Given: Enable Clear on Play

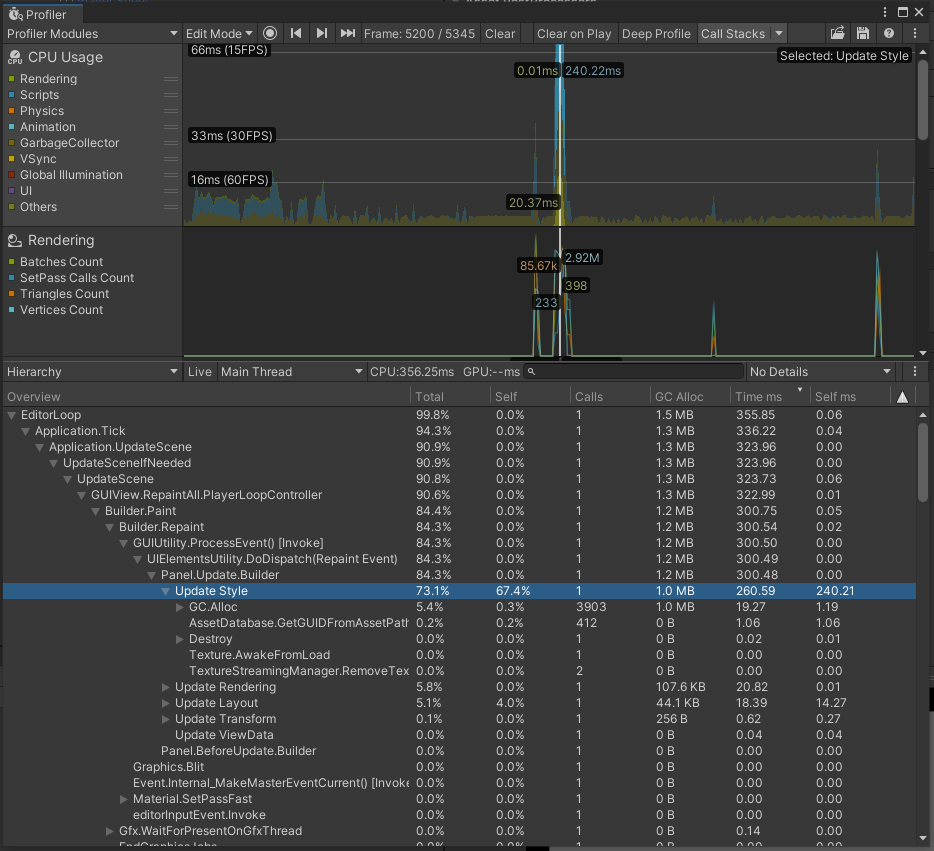Looking at the screenshot, I should pos(573,33).
